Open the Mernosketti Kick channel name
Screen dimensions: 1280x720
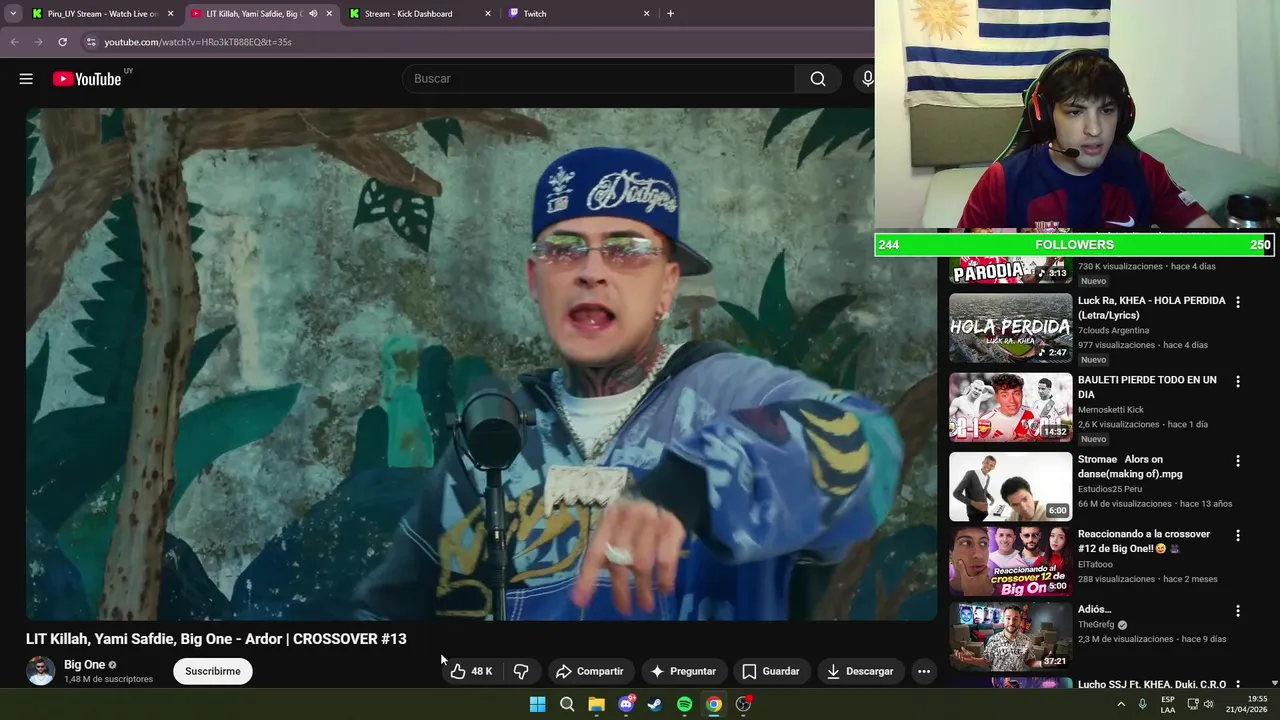(1110, 409)
